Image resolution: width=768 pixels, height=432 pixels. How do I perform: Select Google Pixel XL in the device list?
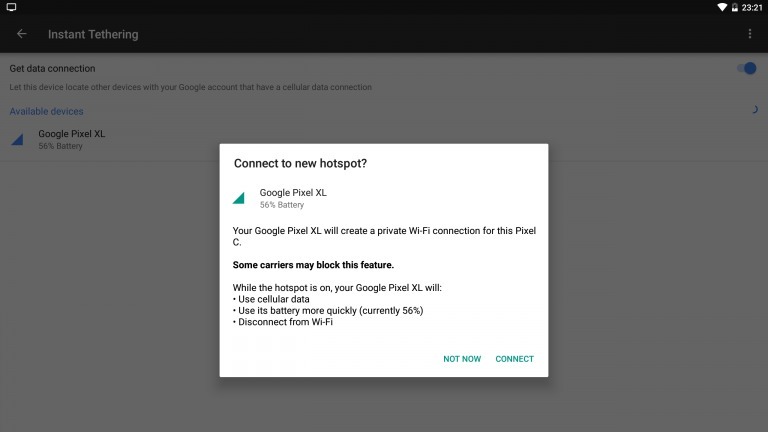pos(71,133)
